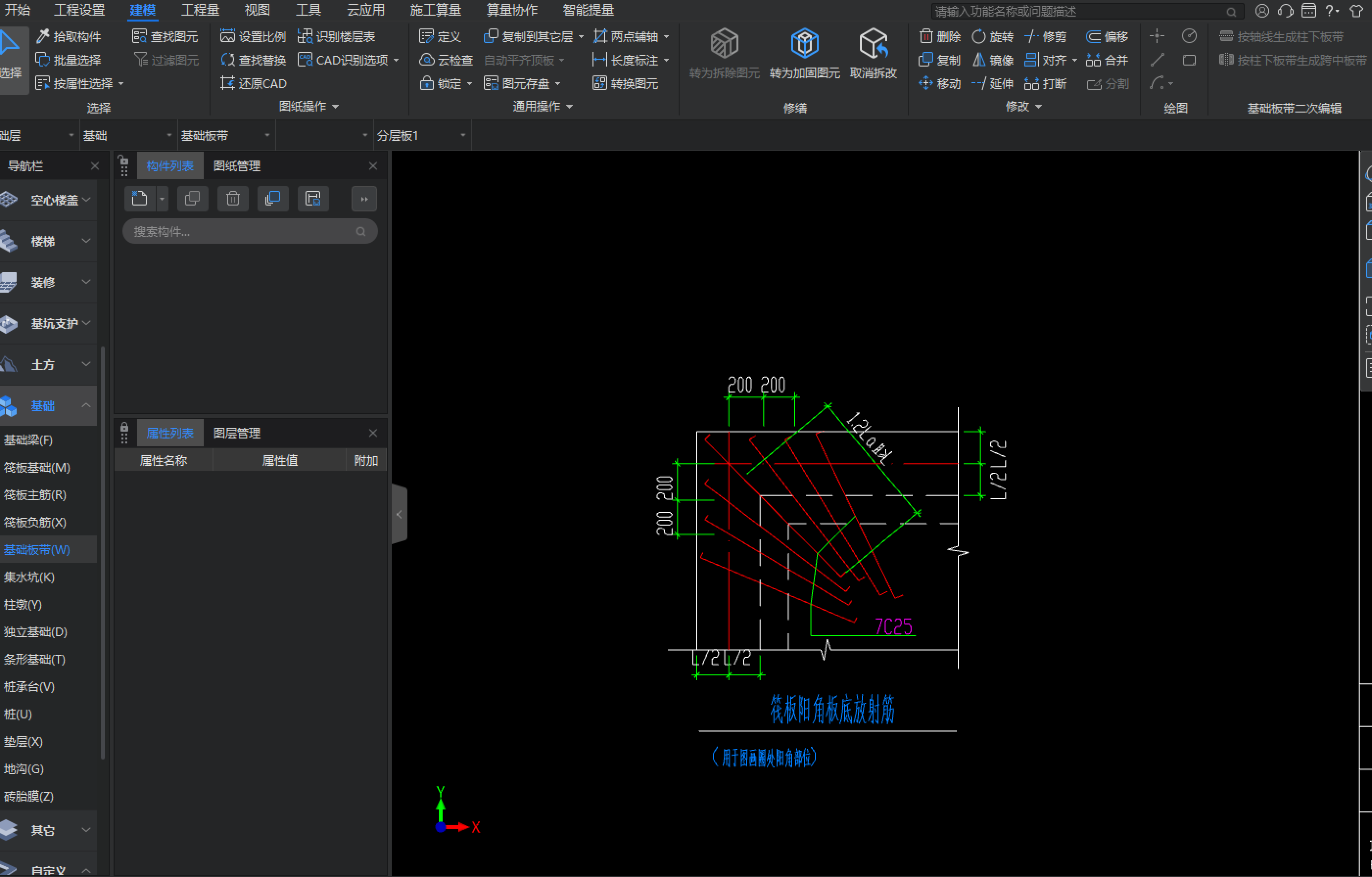The image size is (1372, 877).
Task: Click the new component icon in list
Action: click(140, 199)
